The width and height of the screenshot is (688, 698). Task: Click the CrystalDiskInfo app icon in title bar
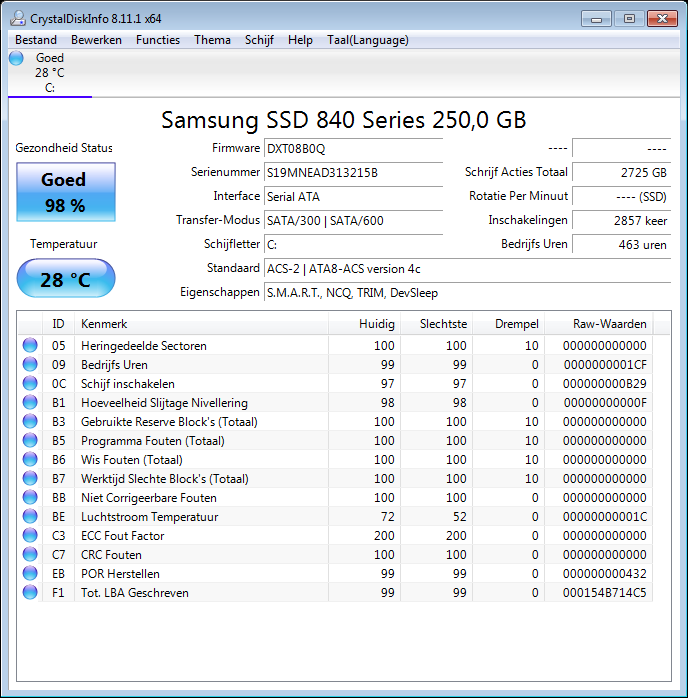[18, 18]
